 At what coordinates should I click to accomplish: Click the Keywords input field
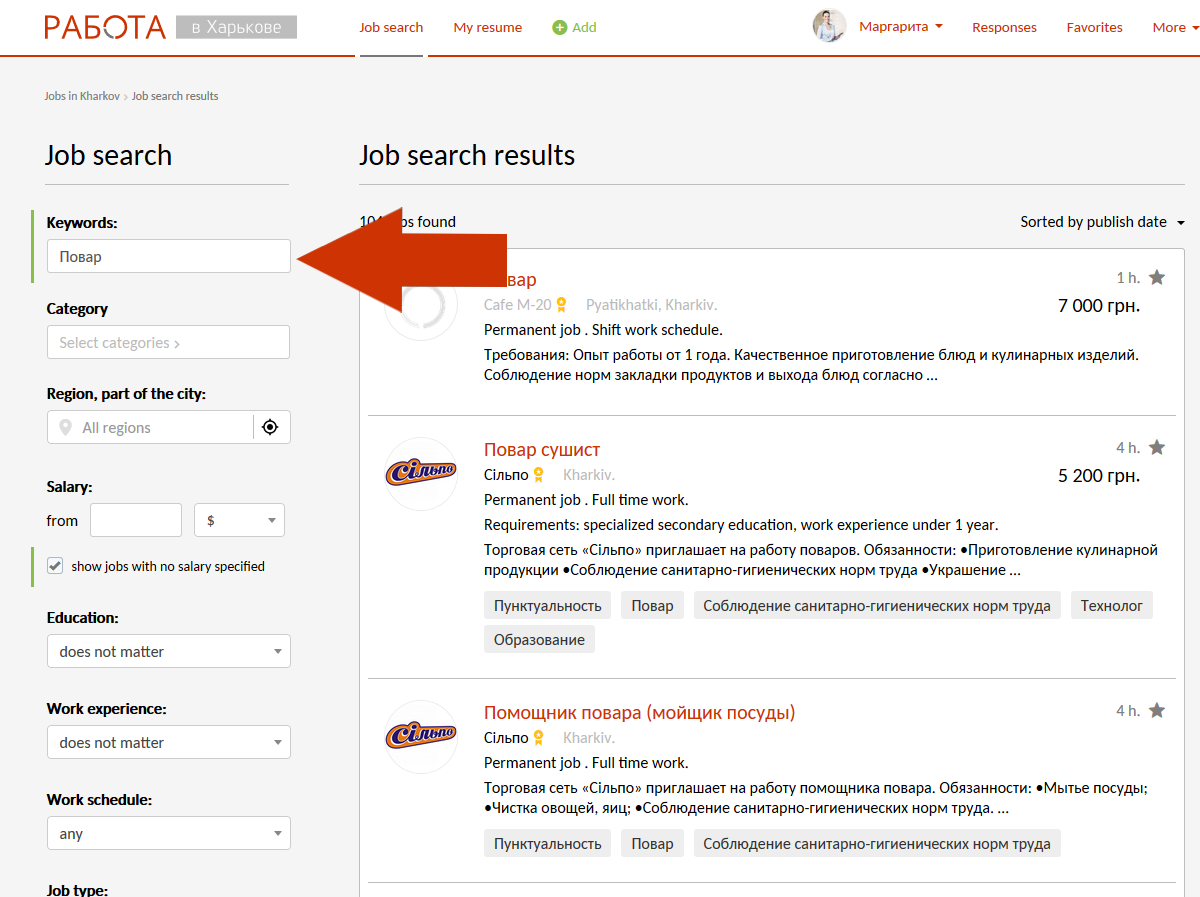(168, 256)
